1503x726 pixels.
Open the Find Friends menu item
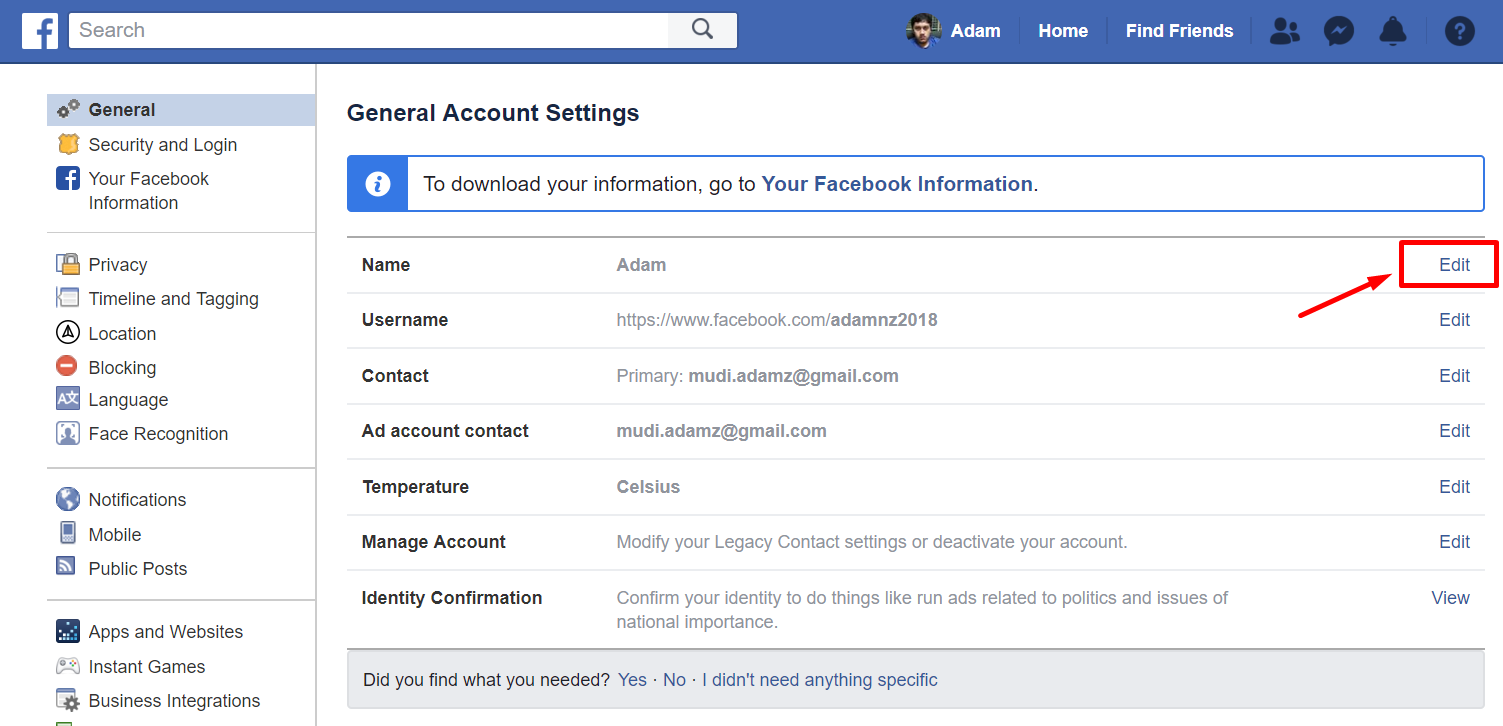[x=1179, y=30]
